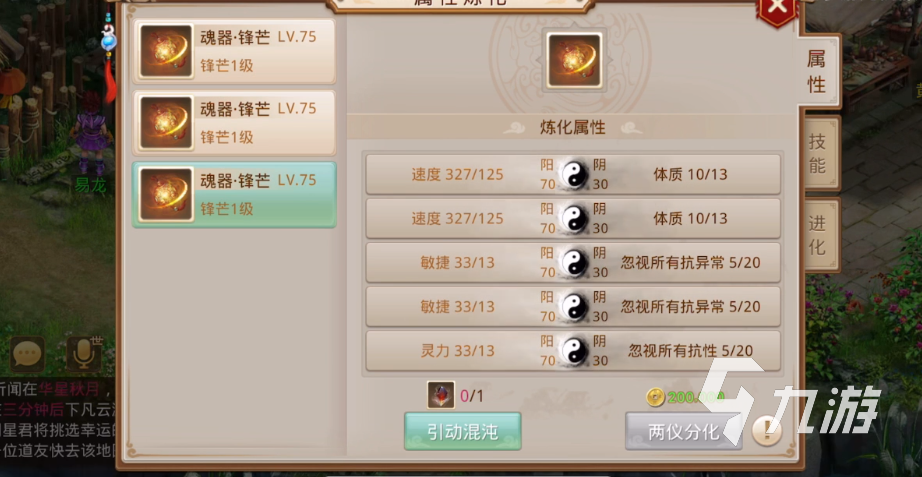Image resolution: width=922 pixels, height=477 pixels.
Task: Open the chat bubble icon
Action: click(27, 353)
